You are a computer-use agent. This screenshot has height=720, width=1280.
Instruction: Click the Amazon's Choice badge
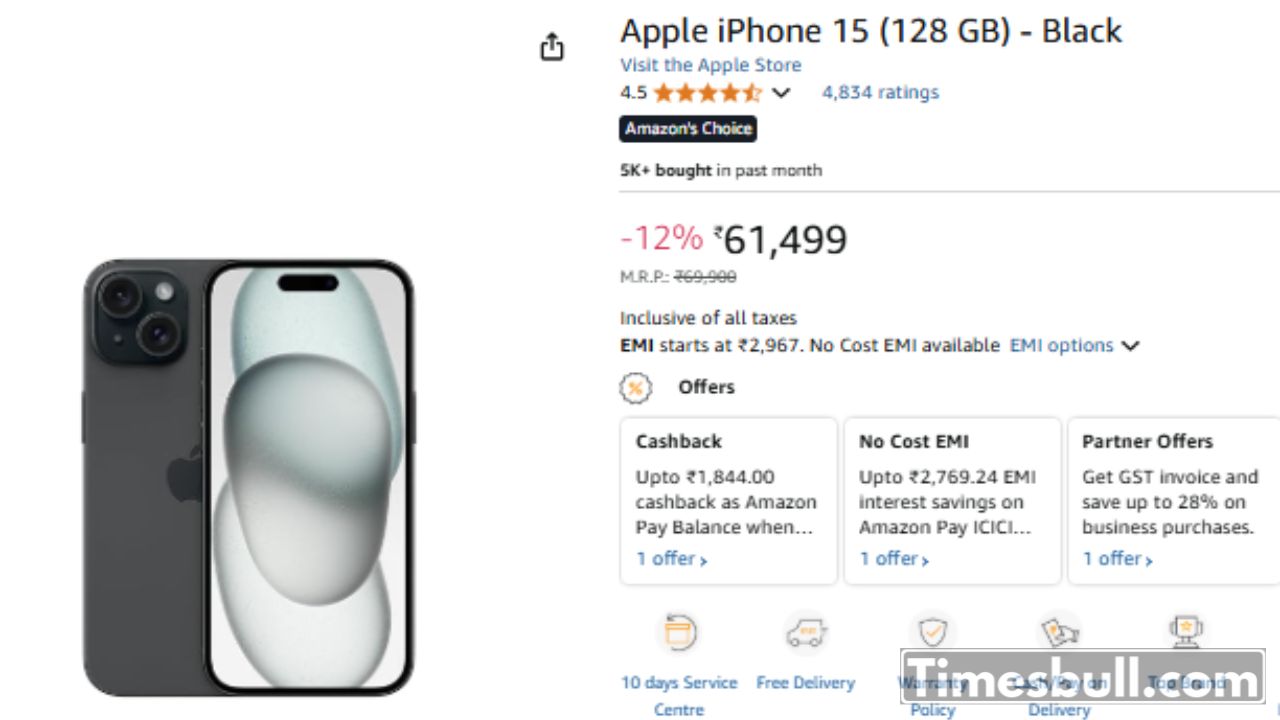(688, 129)
